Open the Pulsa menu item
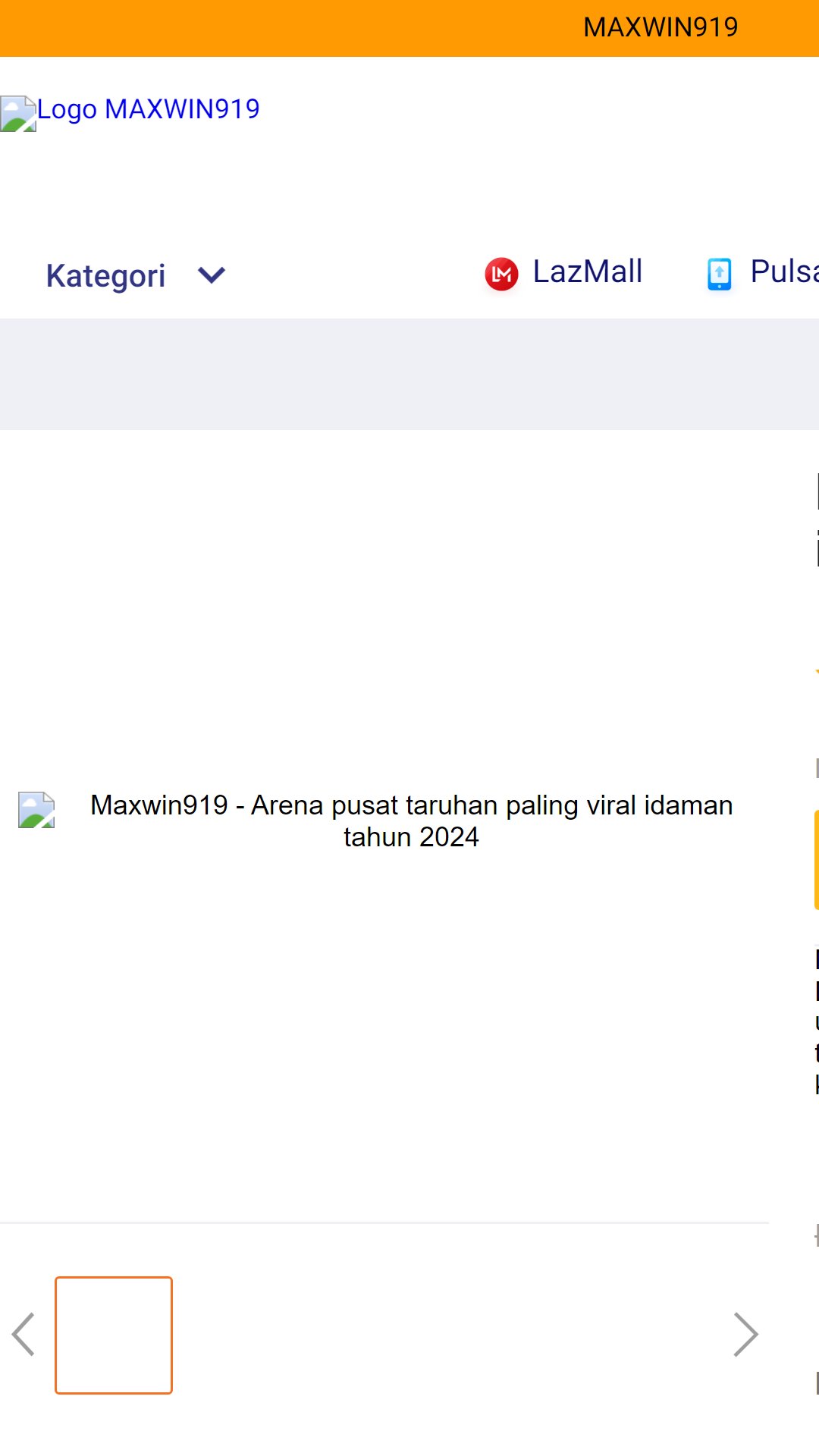The image size is (819, 1456). (x=783, y=271)
